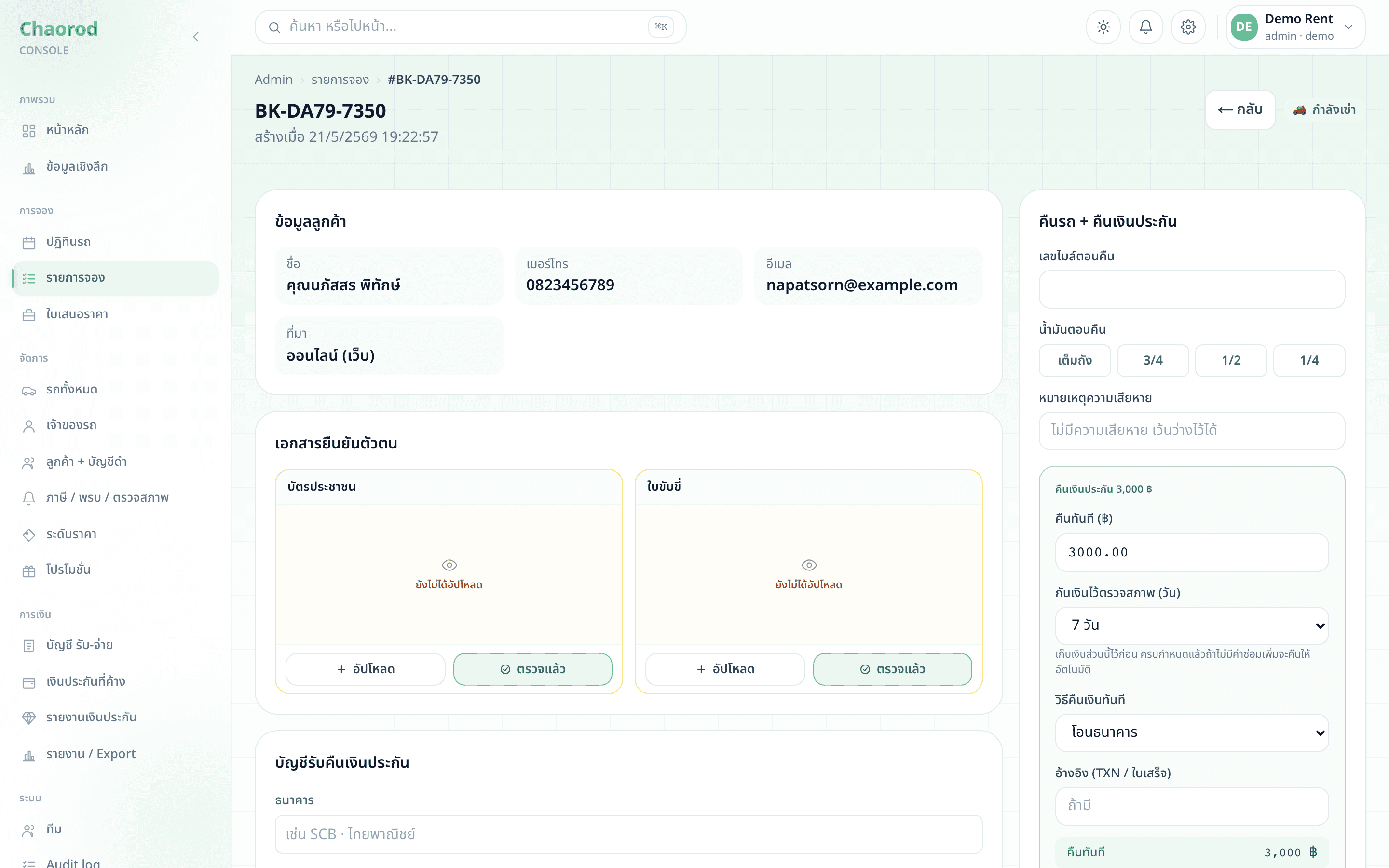Viewport: 1389px width, 868px height.
Task: Click the ธนาคาร bank name field
Action: [x=628, y=834]
